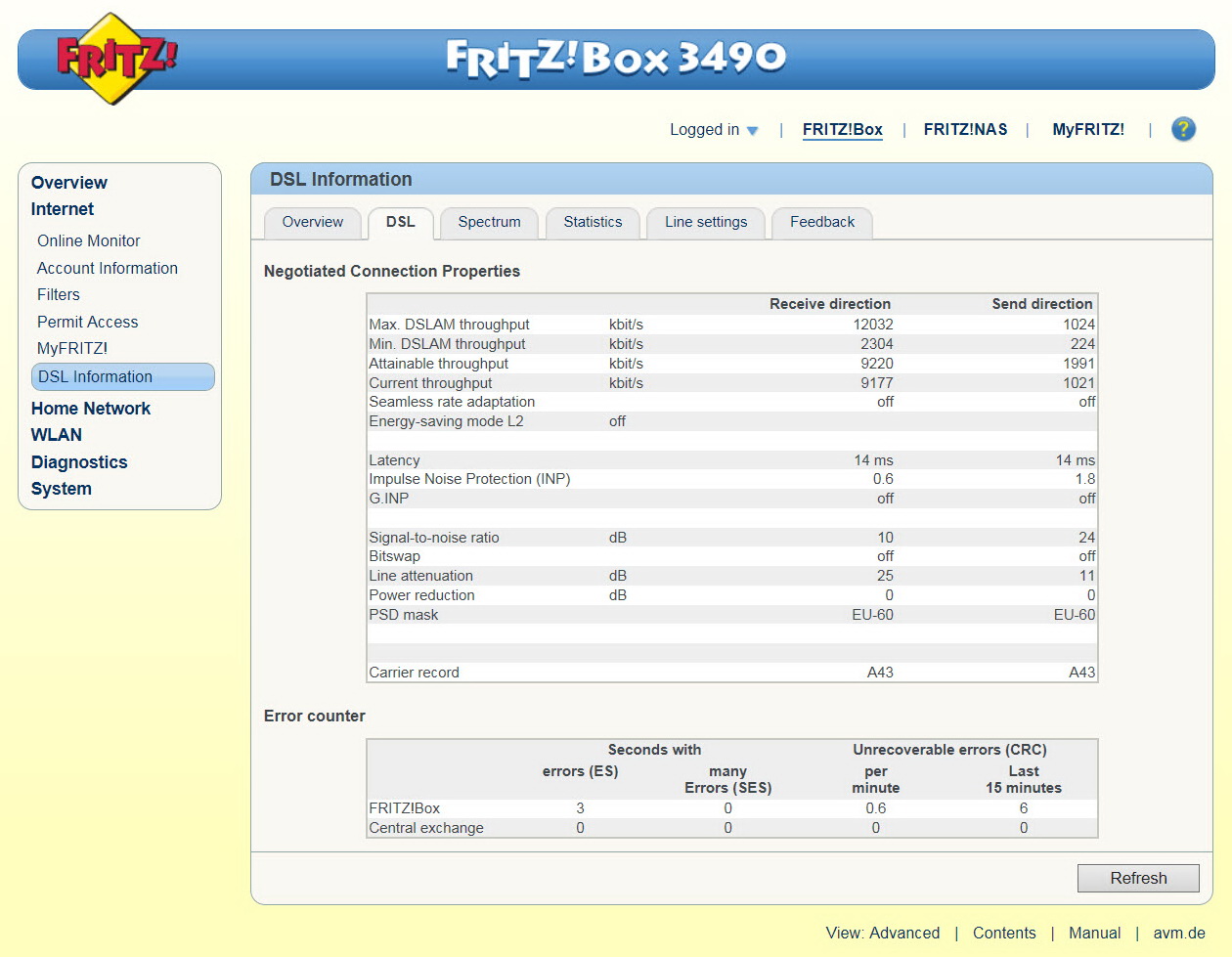Click the FRITZ!Box 3490 title banner
The image size is (1232, 957).
click(616, 58)
